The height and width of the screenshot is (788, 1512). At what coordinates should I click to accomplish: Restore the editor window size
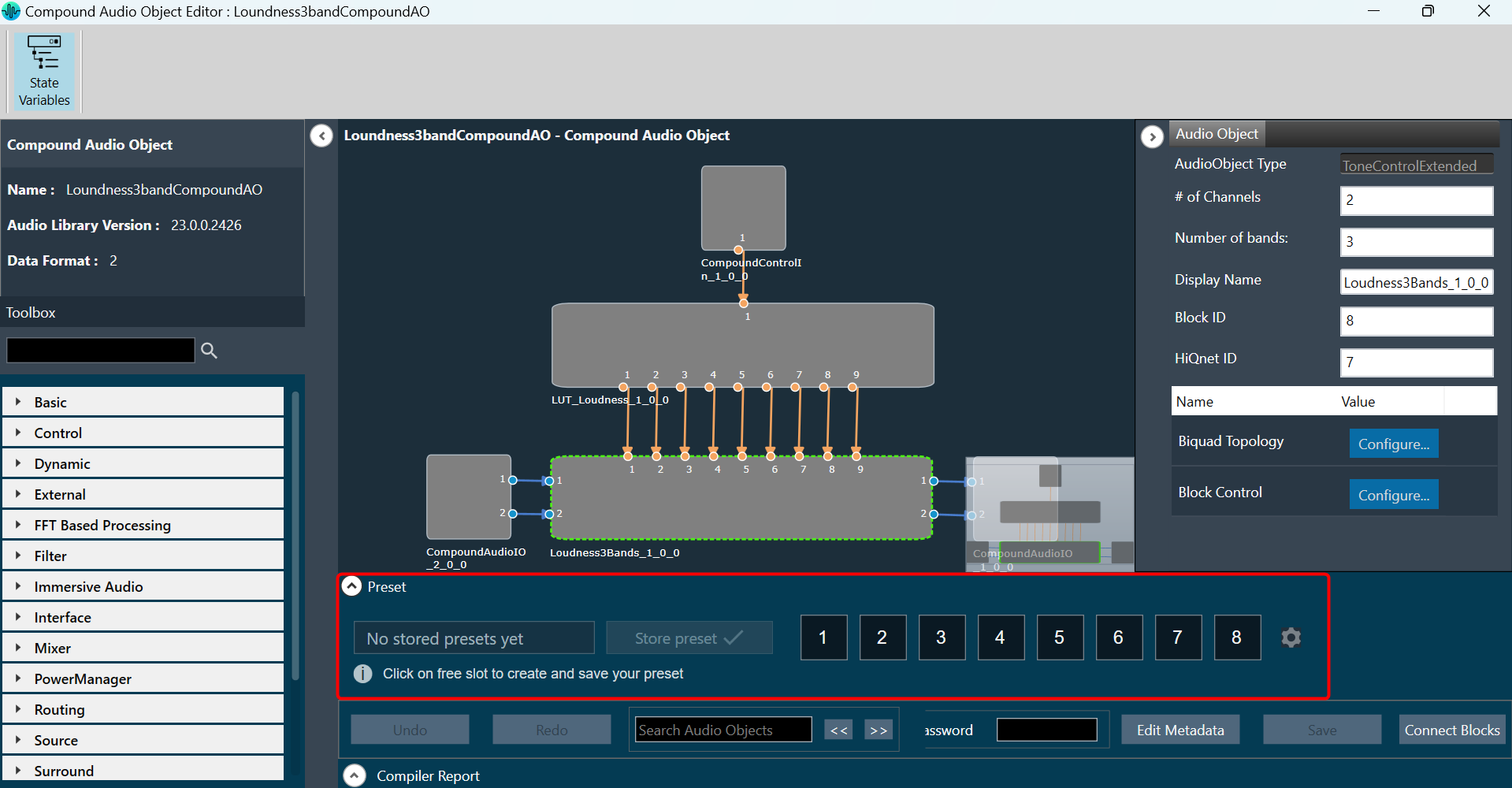pos(1428,11)
